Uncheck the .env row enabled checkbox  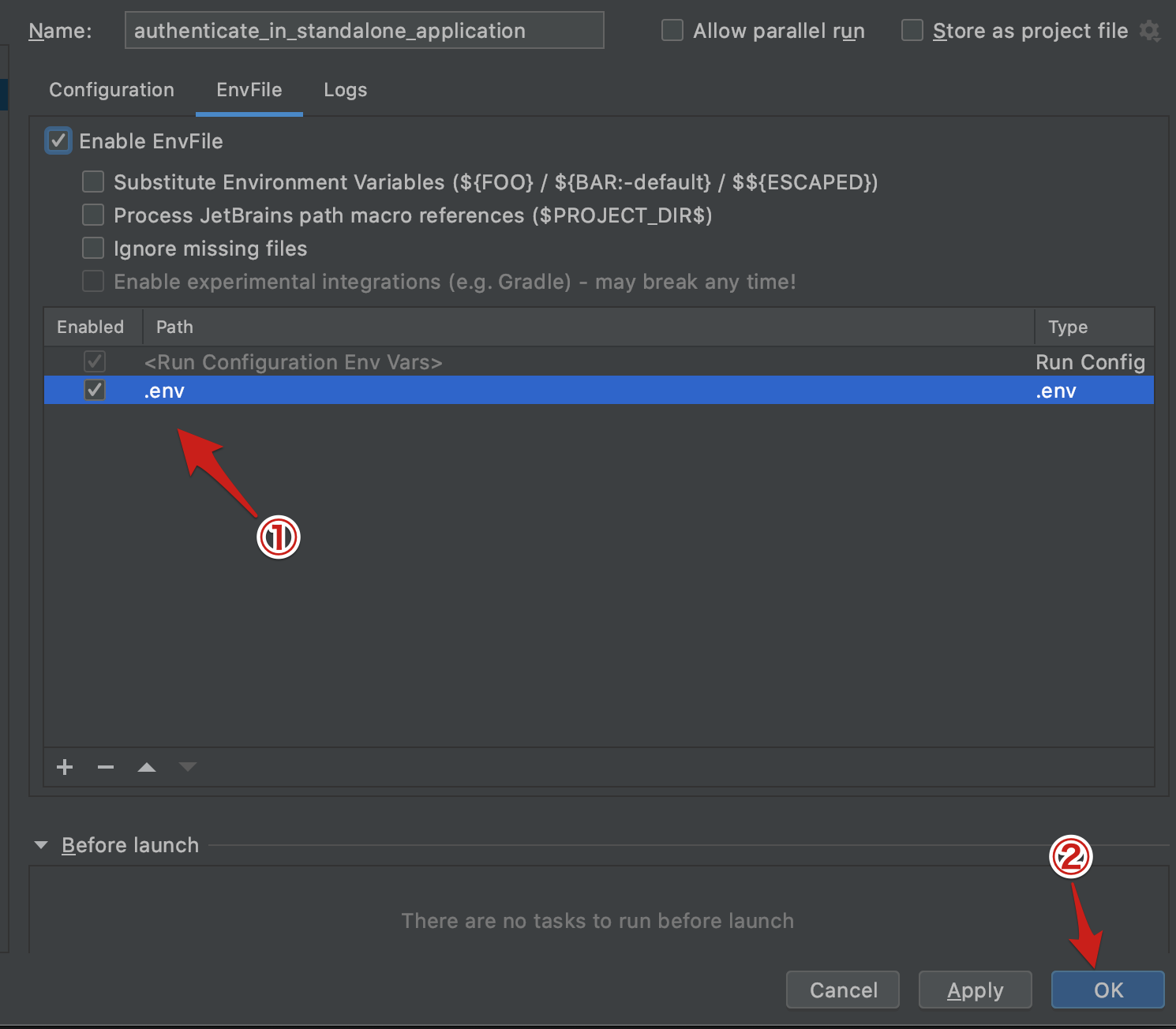pos(94,390)
